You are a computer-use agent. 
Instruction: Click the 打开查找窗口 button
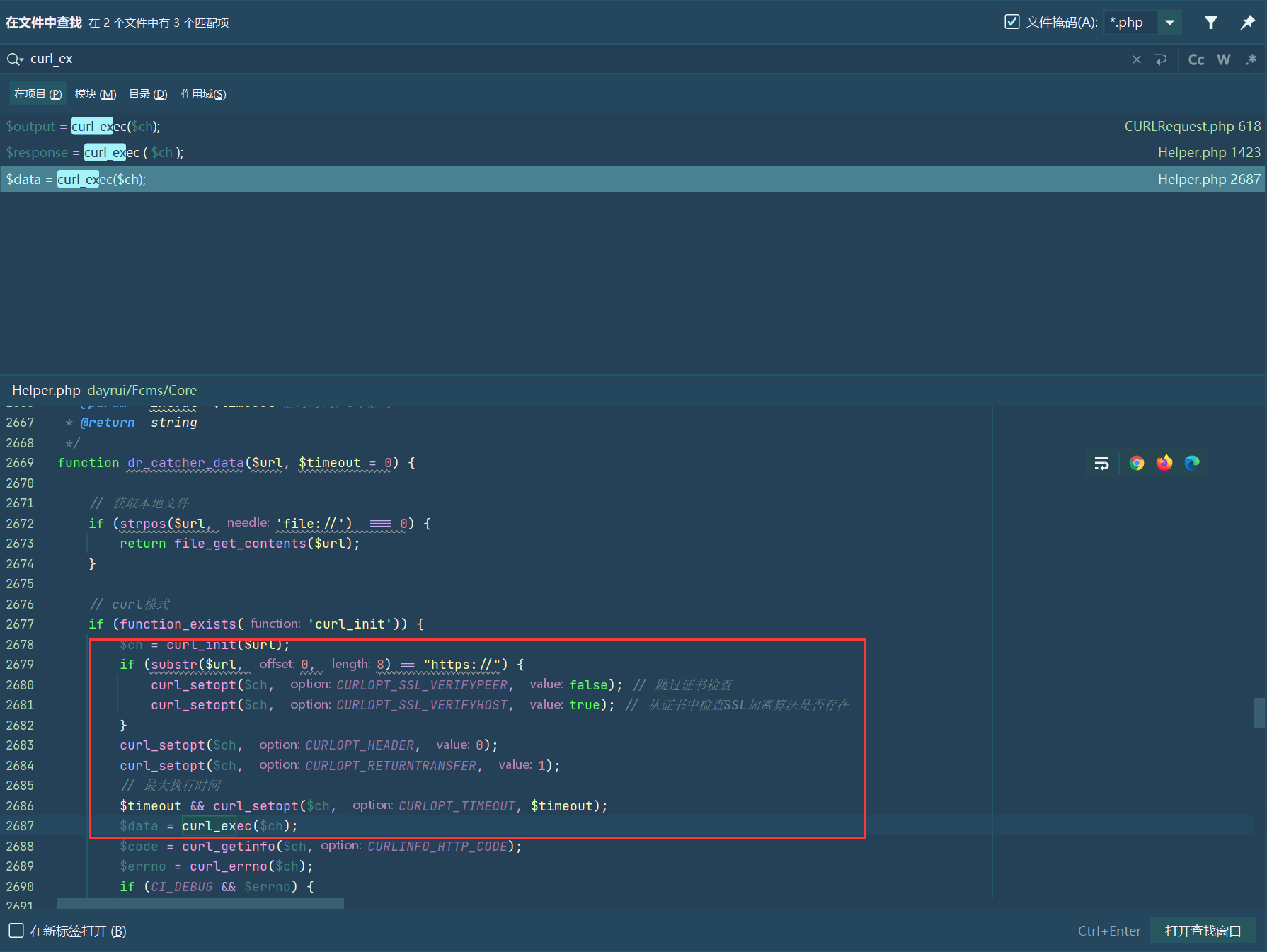point(1203,931)
